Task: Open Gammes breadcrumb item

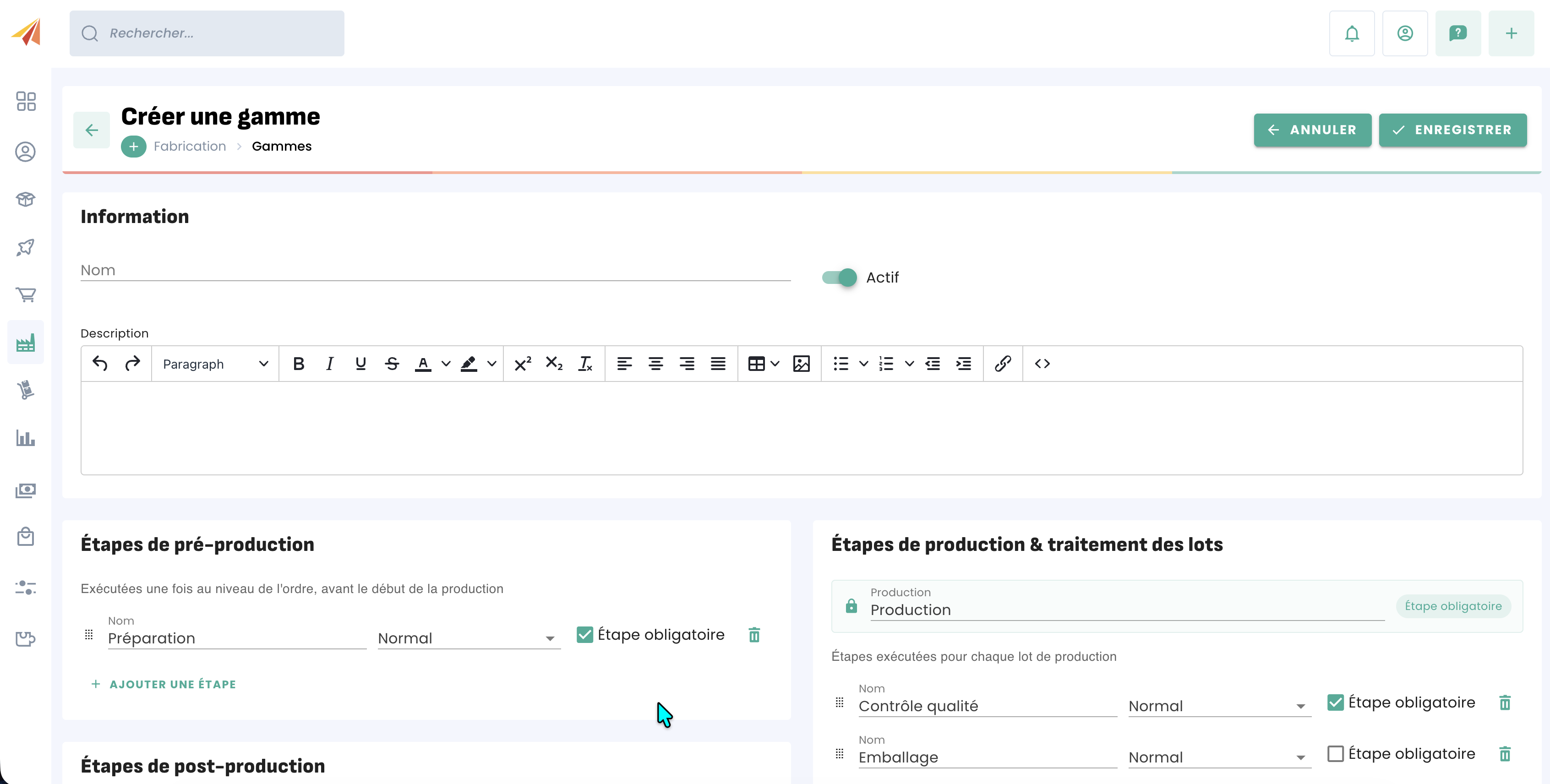Action: coord(282,146)
